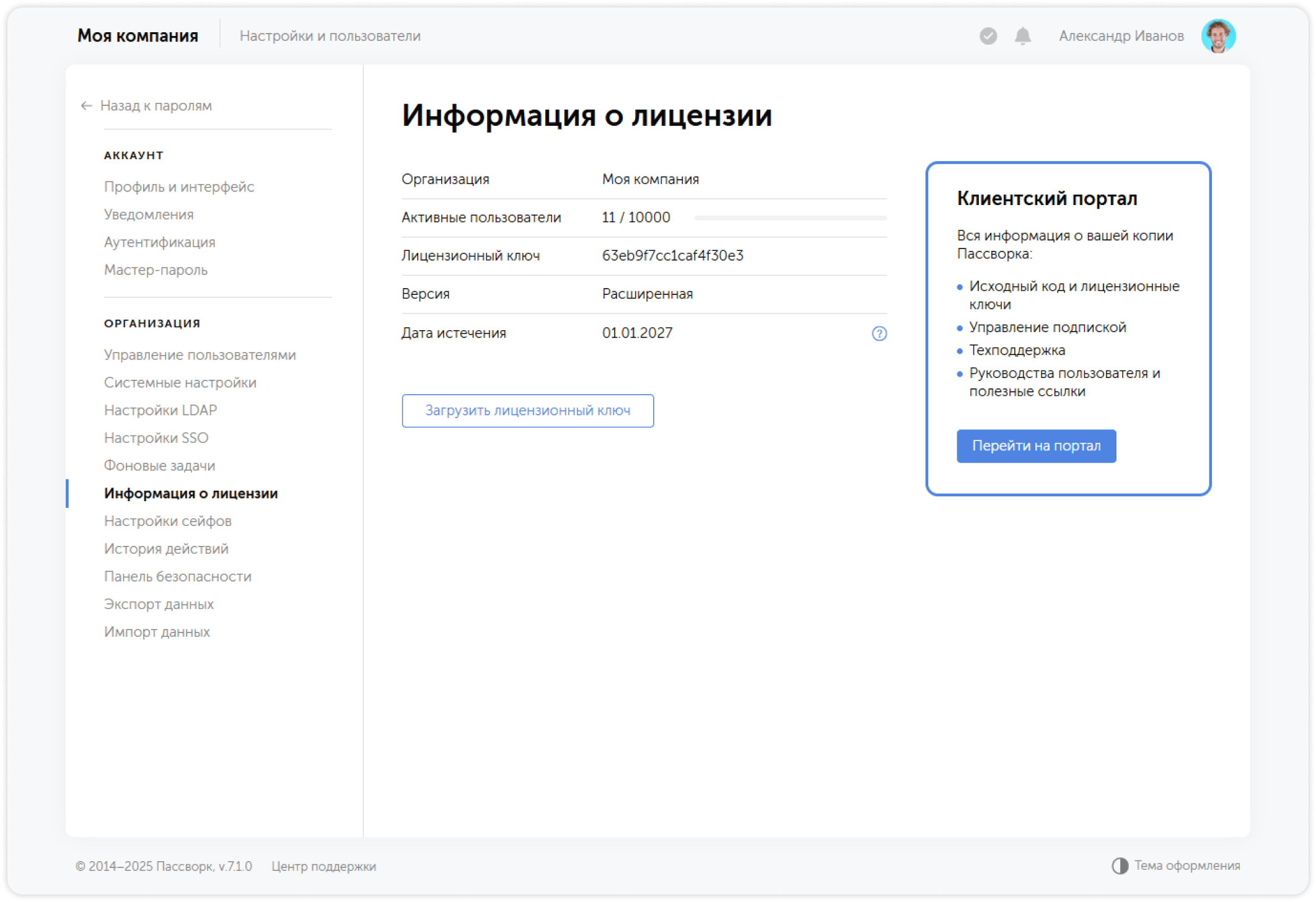This screenshot has width=1316, height=902.
Task: Select Экспорт данных in the sidebar
Action: (159, 604)
